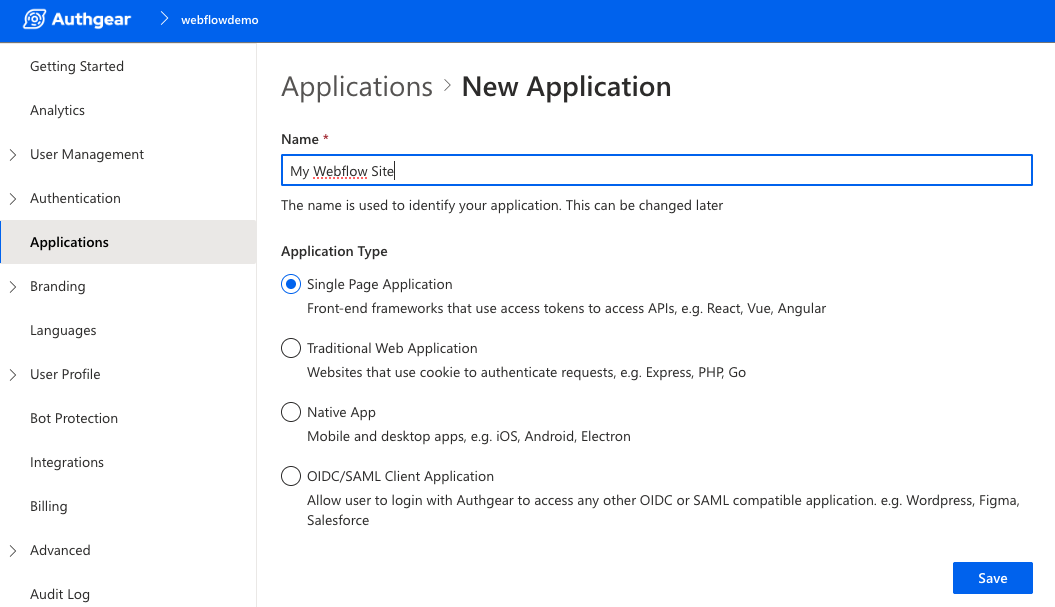This screenshot has height=607, width=1055.
Task: Expand the Authentication section chevron
Action: [13, 198]
